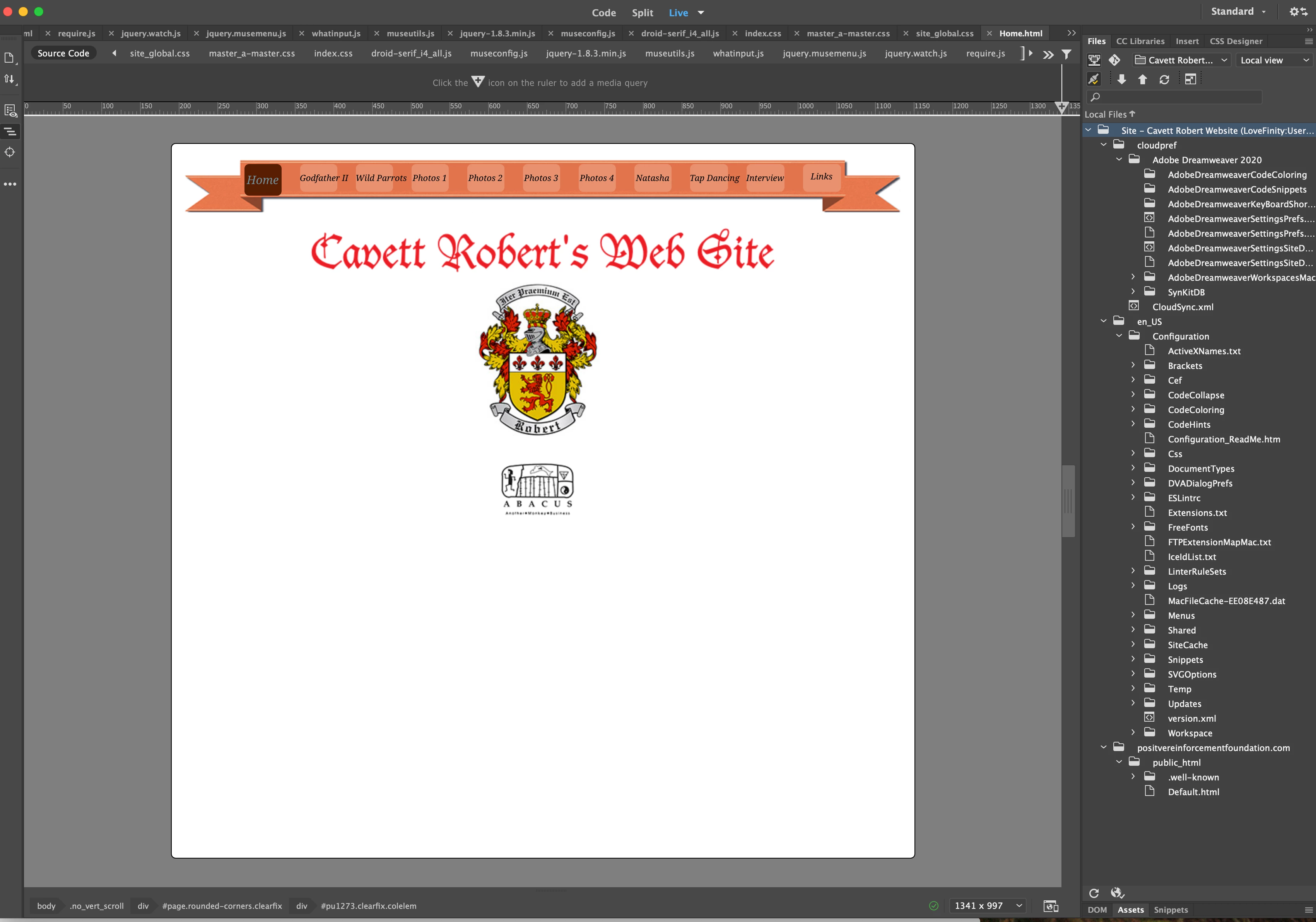Toggle Live View Options icon in left toolbar

pyautogui.click(x=10, y=111)
